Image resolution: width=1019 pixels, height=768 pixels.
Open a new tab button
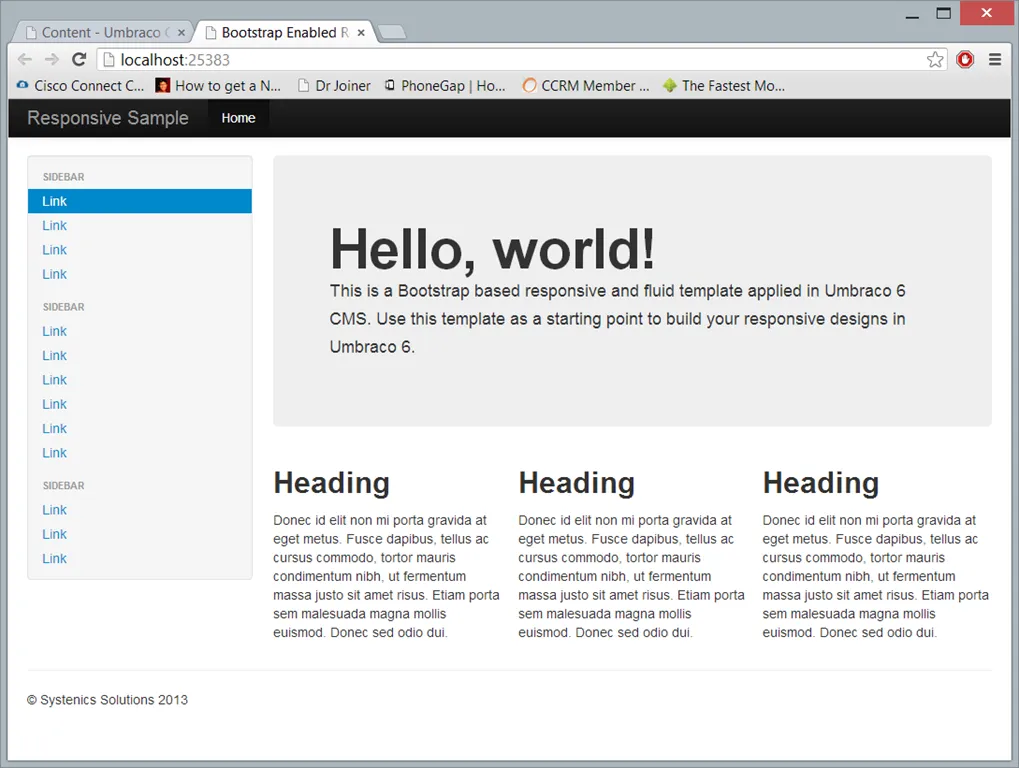tap(393, 33)
